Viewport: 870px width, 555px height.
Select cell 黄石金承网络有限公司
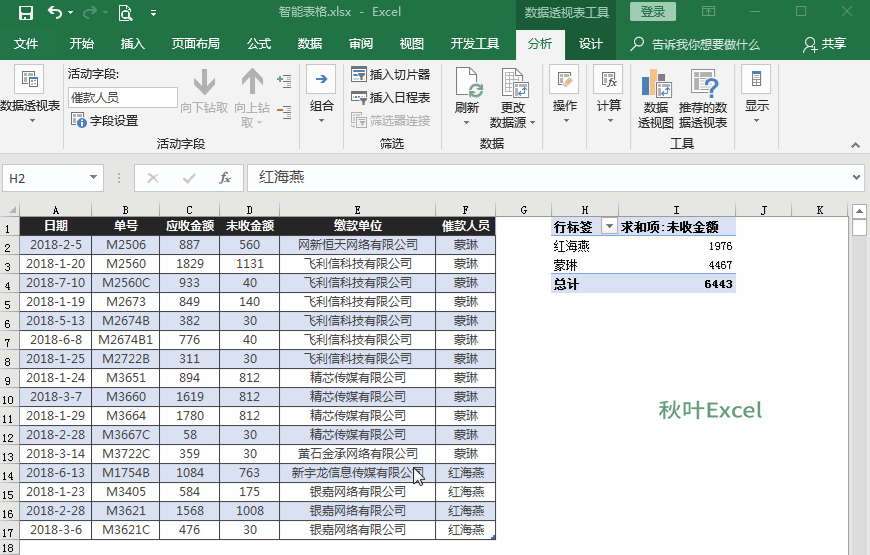coord(357,453)
